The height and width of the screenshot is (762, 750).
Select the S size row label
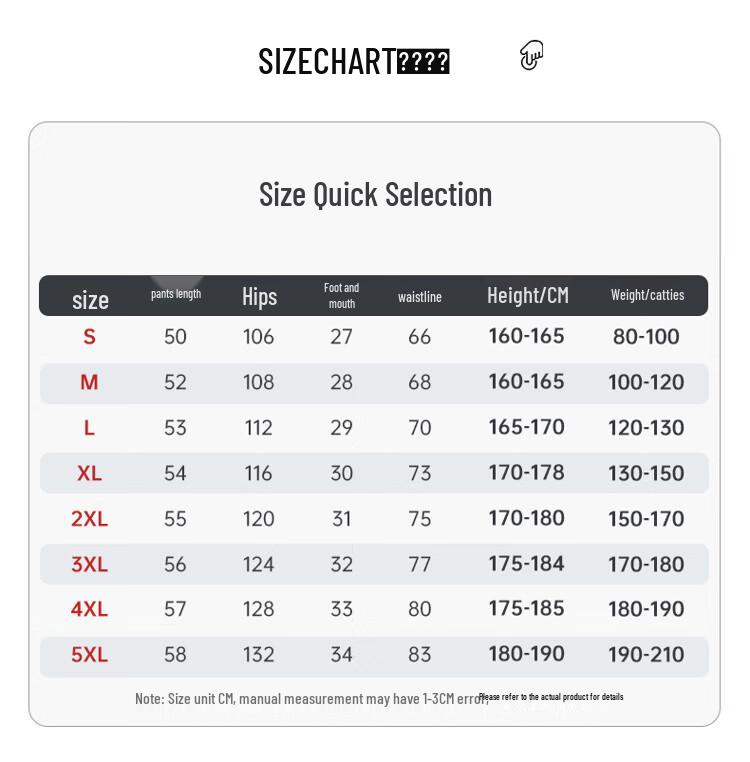click(89, 337)
